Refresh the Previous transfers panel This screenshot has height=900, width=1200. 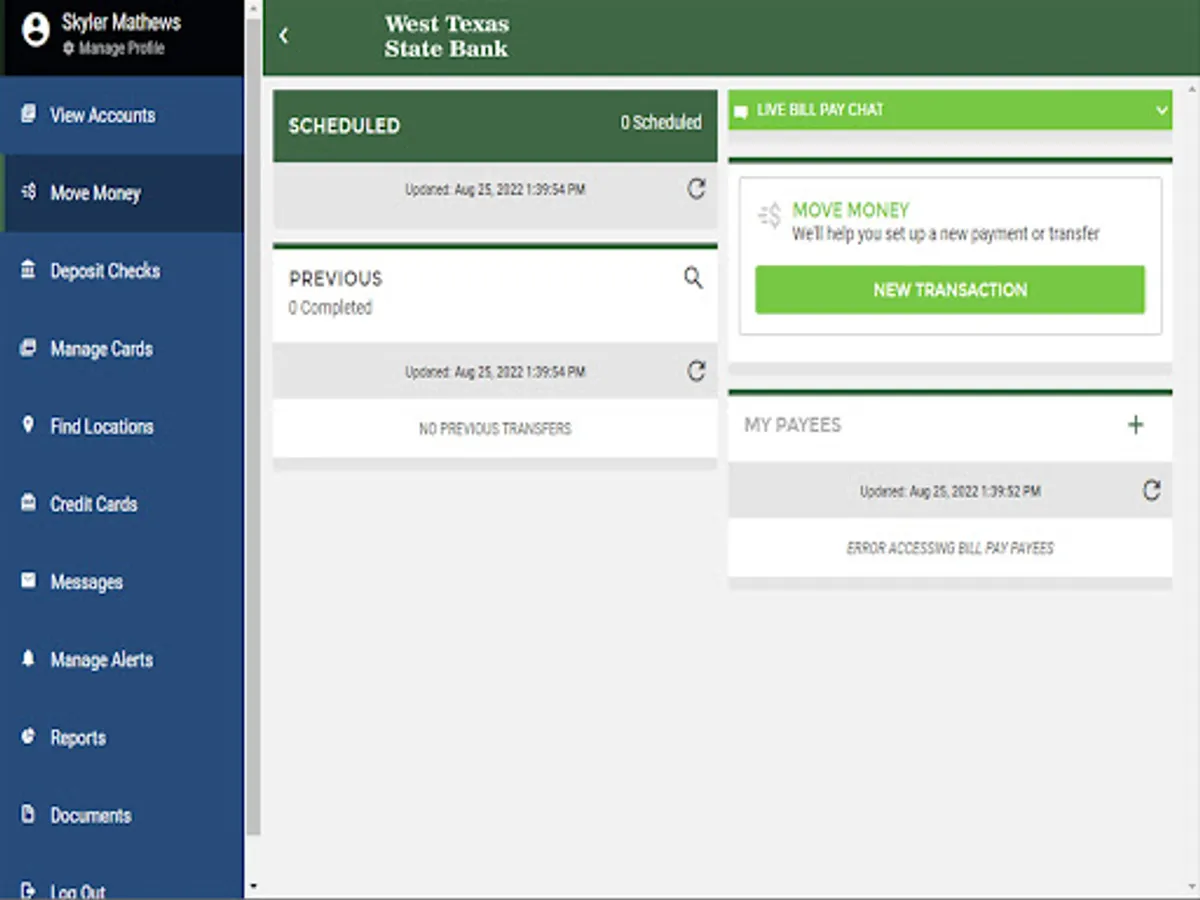(x=696, y=371)
